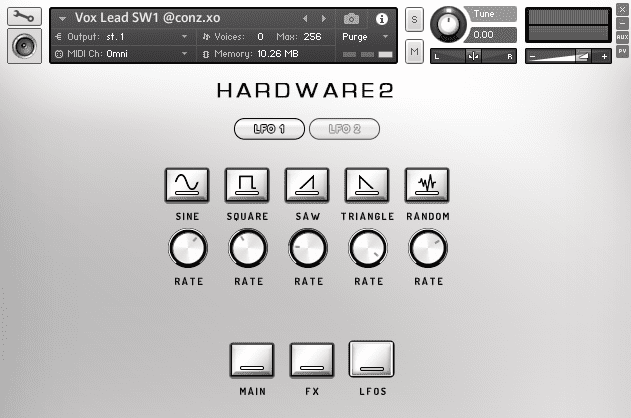Click the instrument speaker icon
This screenshot has height=418, width=631.
pyautogui.click(x=24, y=46)
